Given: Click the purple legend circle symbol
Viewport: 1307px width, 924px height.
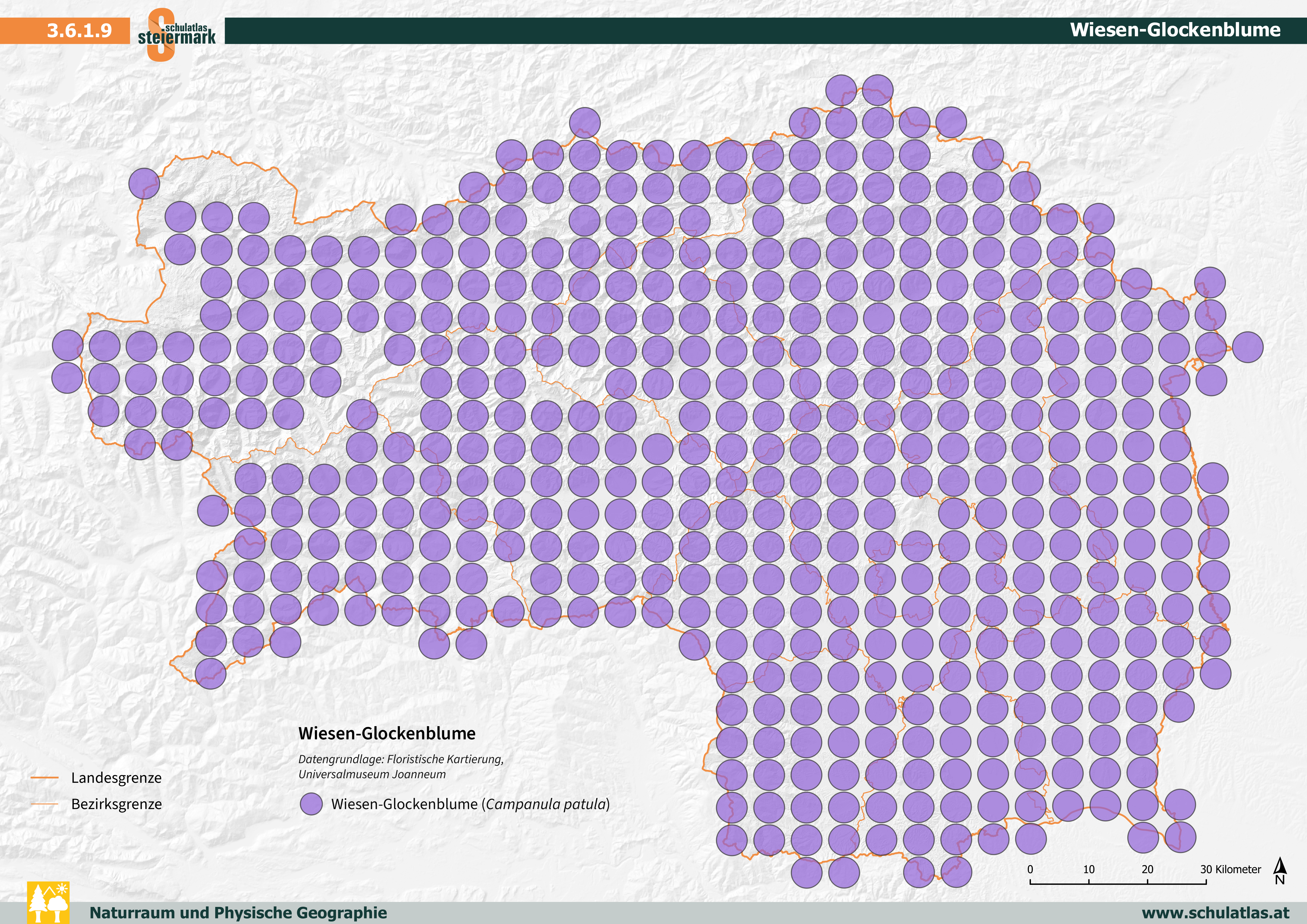Looking at the screenshot, I should coord(311,804).
